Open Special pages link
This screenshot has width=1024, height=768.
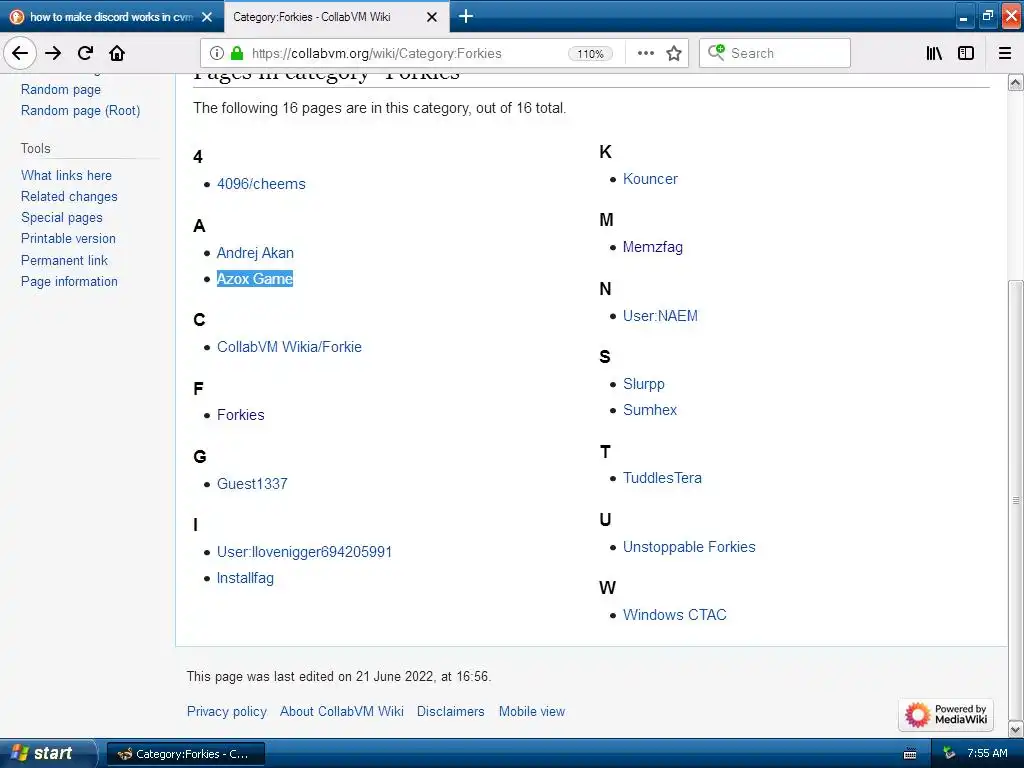tap(61, 217)
